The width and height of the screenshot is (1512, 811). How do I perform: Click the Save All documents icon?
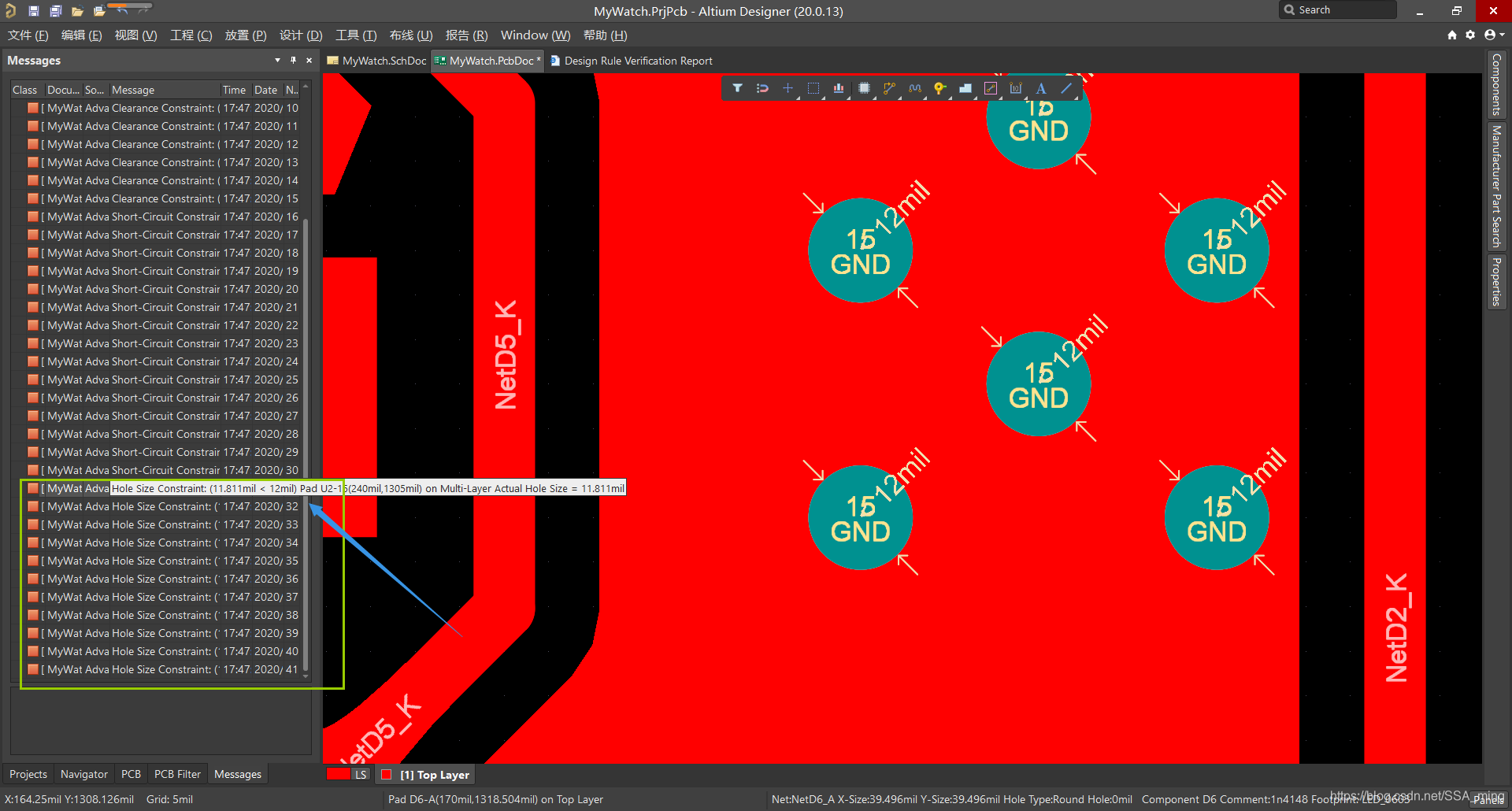(x=56, y=11)
